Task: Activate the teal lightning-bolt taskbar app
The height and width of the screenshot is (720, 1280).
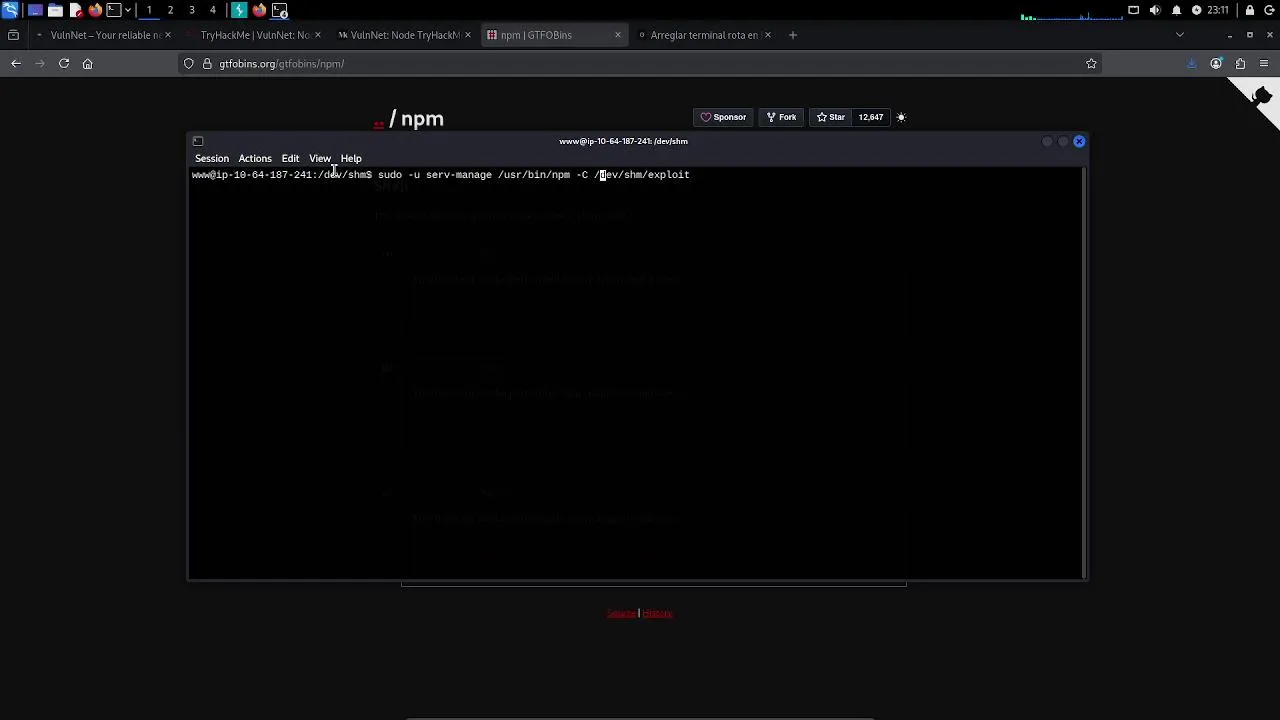Action: click(x=239, y=10)
